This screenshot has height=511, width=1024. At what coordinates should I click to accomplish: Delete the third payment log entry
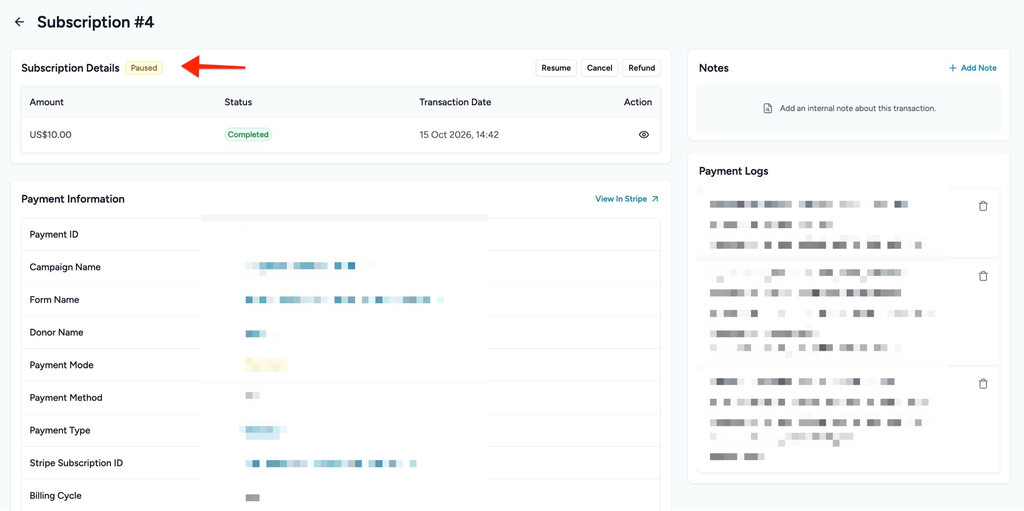click(983, 384)
